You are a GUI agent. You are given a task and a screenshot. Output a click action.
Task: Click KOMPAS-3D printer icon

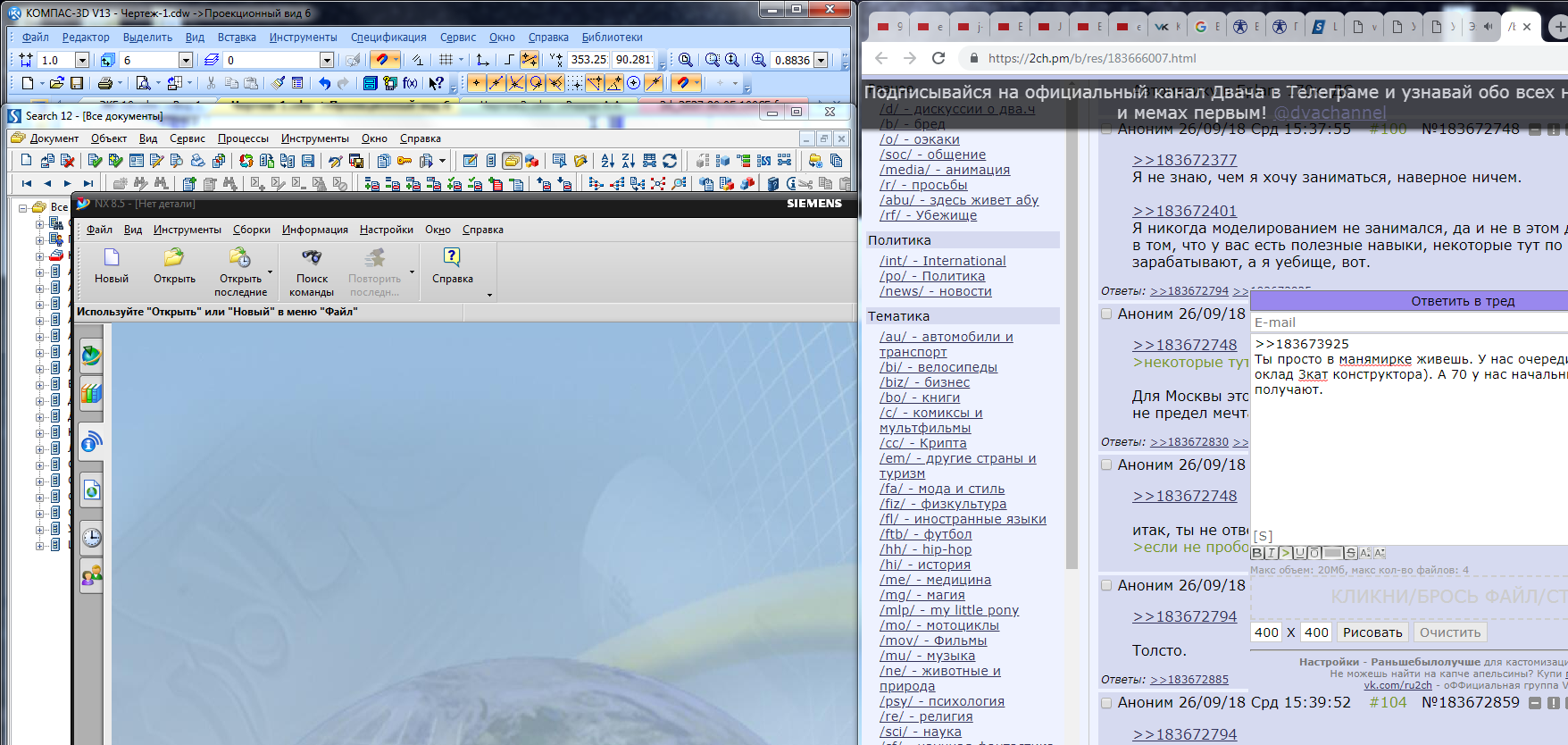click(105, 83)
